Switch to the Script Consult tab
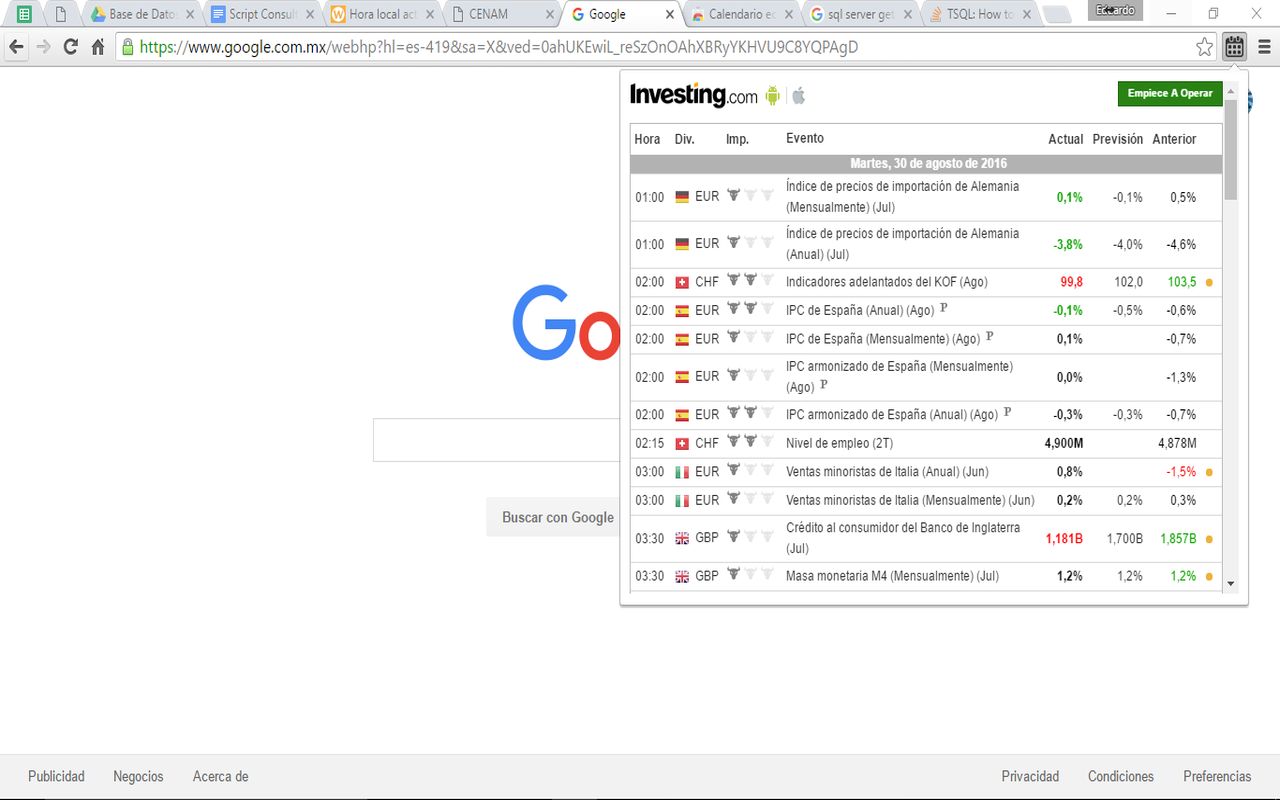 [x=262, y=15]
